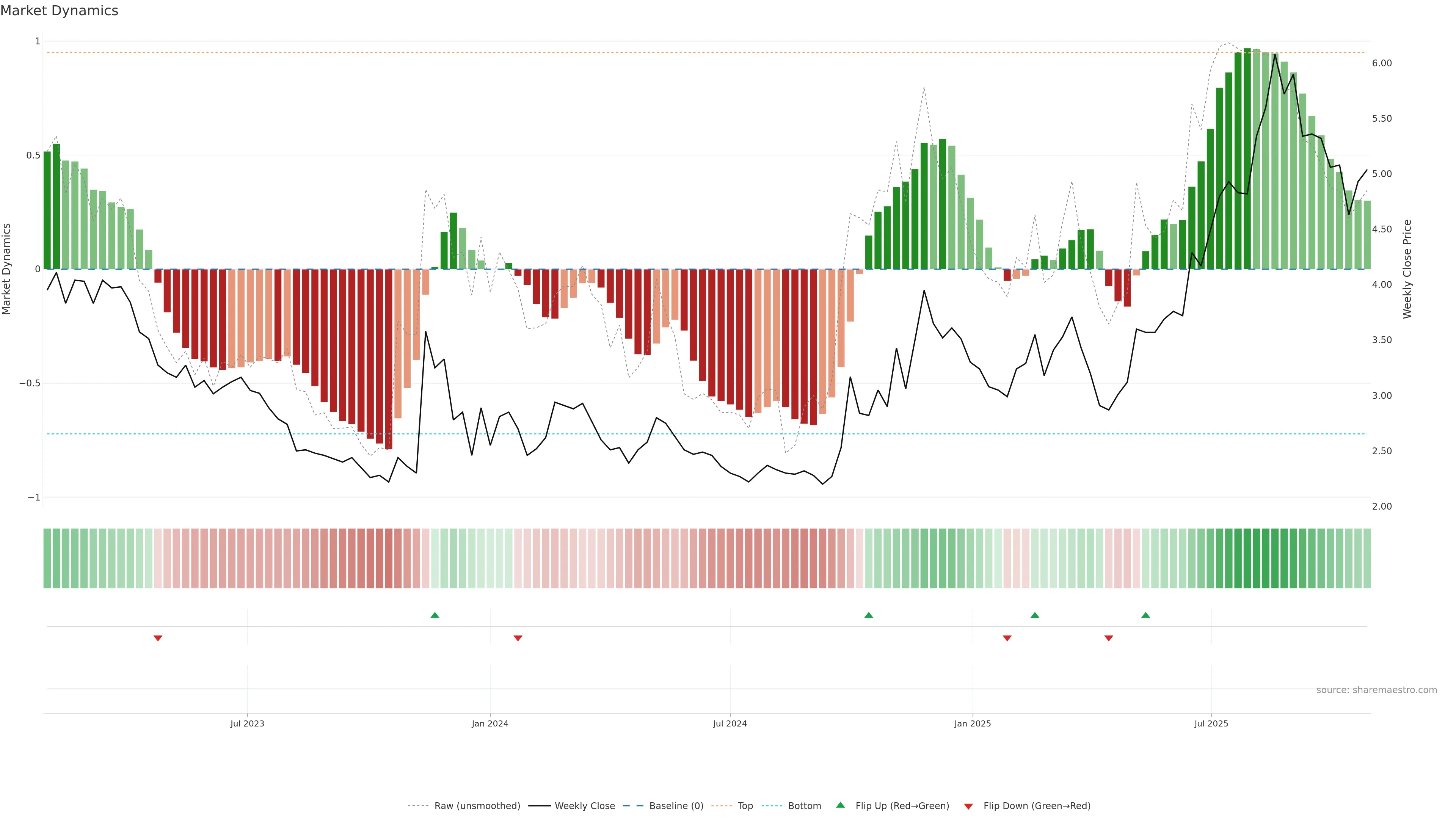The image size is (1456, 819).
Task: Click the last green flip-up marker before Jul 2025
Action: (1145, 615)
